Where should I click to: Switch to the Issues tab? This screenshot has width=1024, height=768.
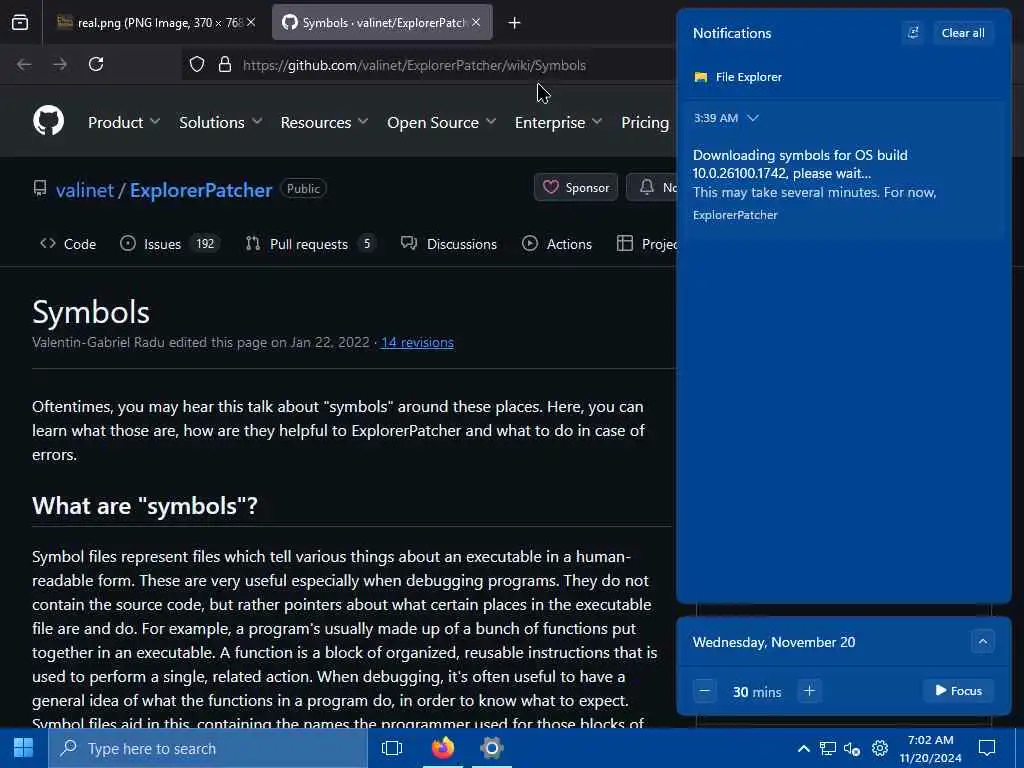click(169, 244)
